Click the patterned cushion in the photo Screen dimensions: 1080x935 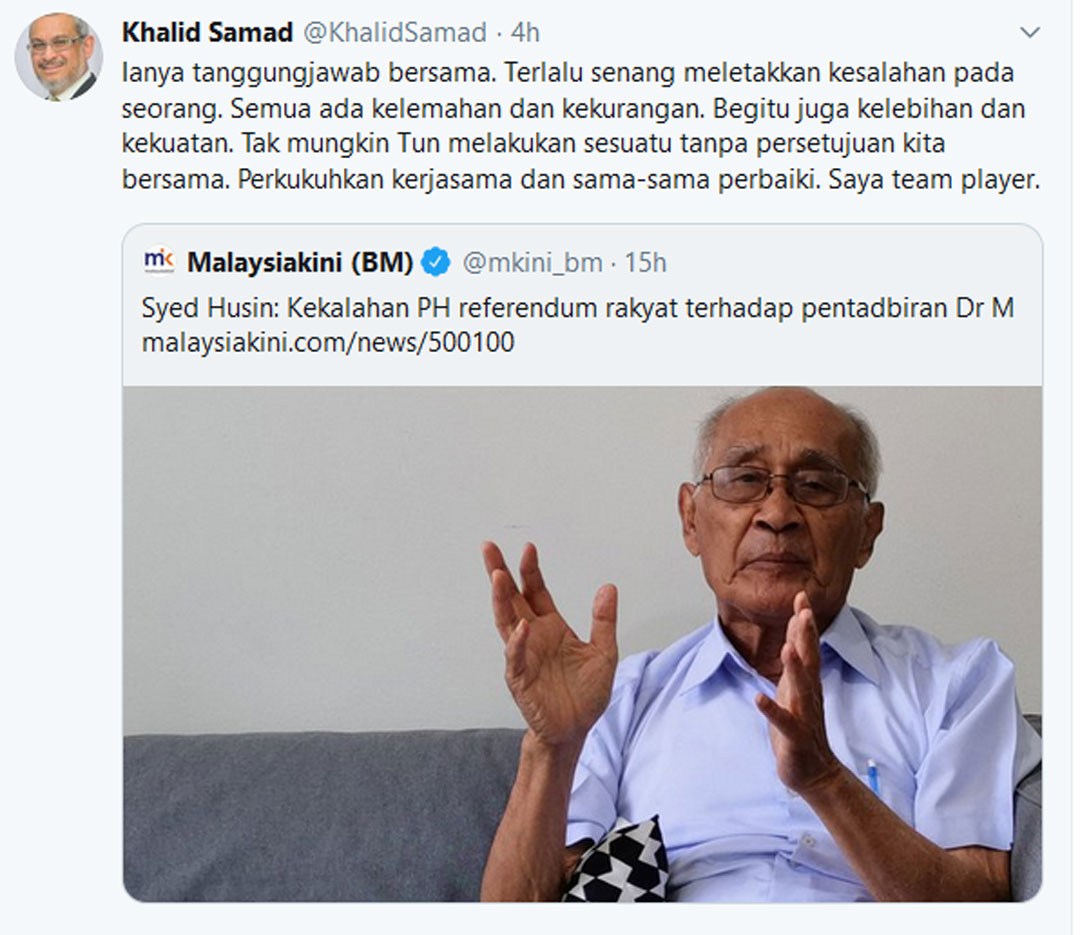[x=617, y=861]
